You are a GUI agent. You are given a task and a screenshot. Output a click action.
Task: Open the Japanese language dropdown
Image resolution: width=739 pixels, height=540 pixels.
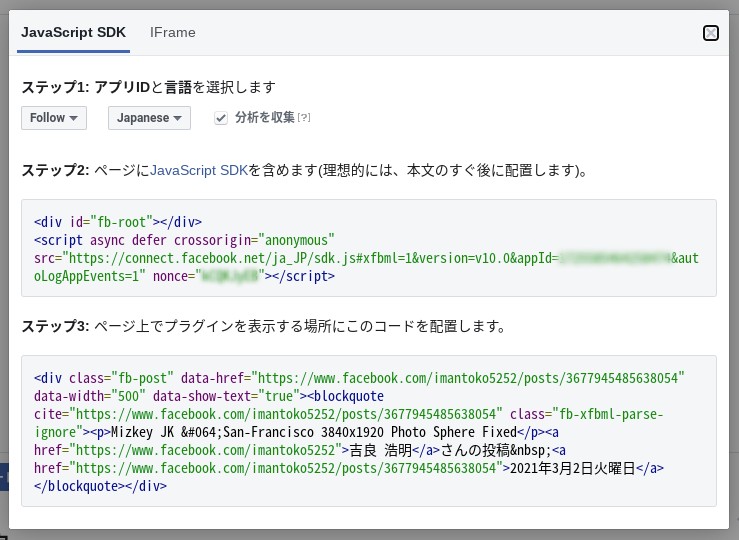[x=149, y=118]
